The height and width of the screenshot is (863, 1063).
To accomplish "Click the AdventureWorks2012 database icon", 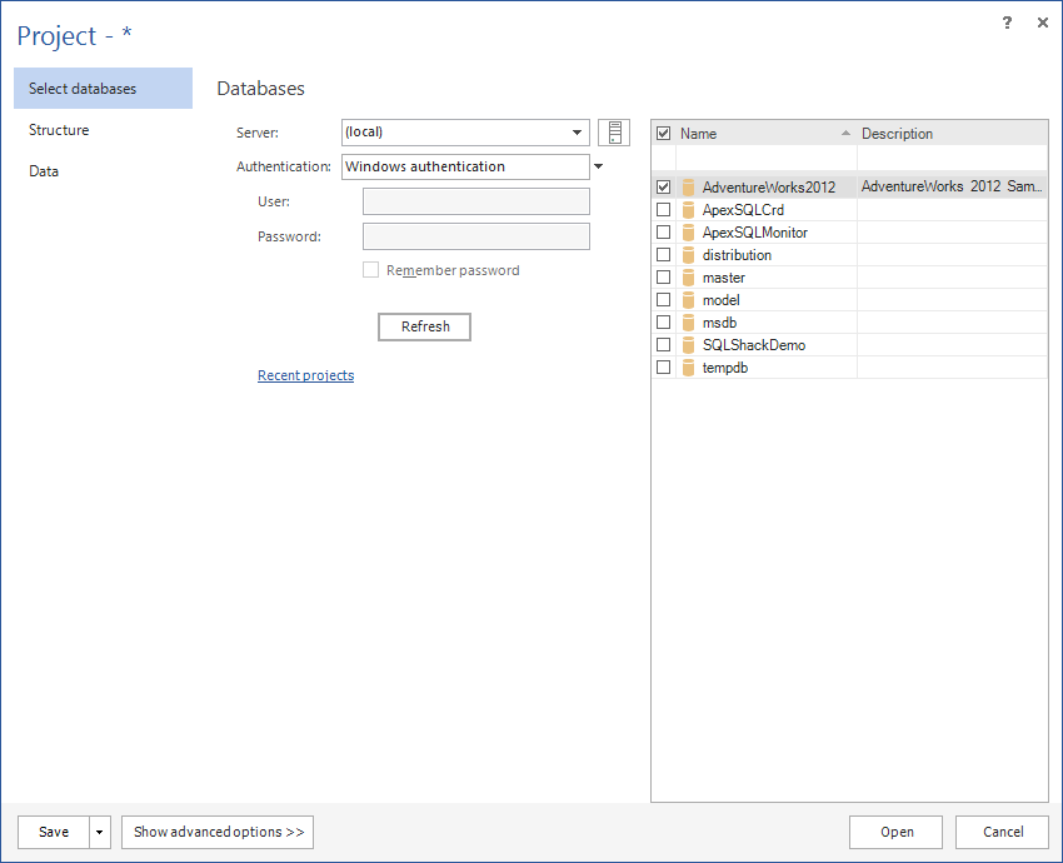I will (688, 187).
